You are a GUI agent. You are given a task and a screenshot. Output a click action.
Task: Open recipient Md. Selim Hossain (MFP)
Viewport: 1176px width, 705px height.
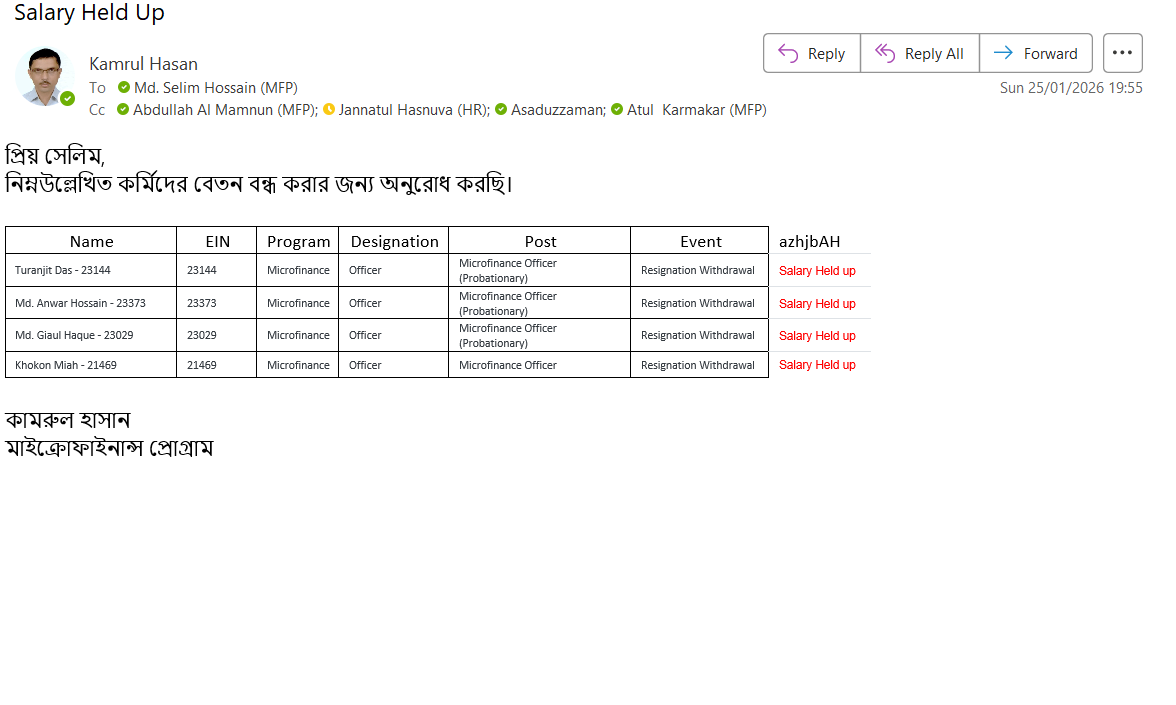[215, 88]
